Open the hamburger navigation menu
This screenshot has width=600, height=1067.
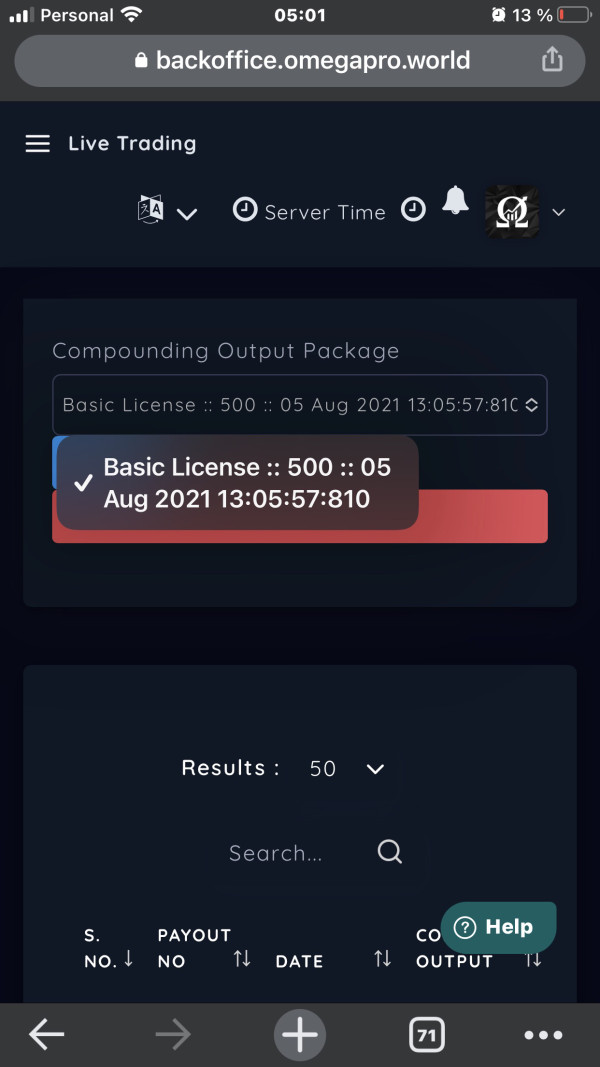tap(37, 144)
